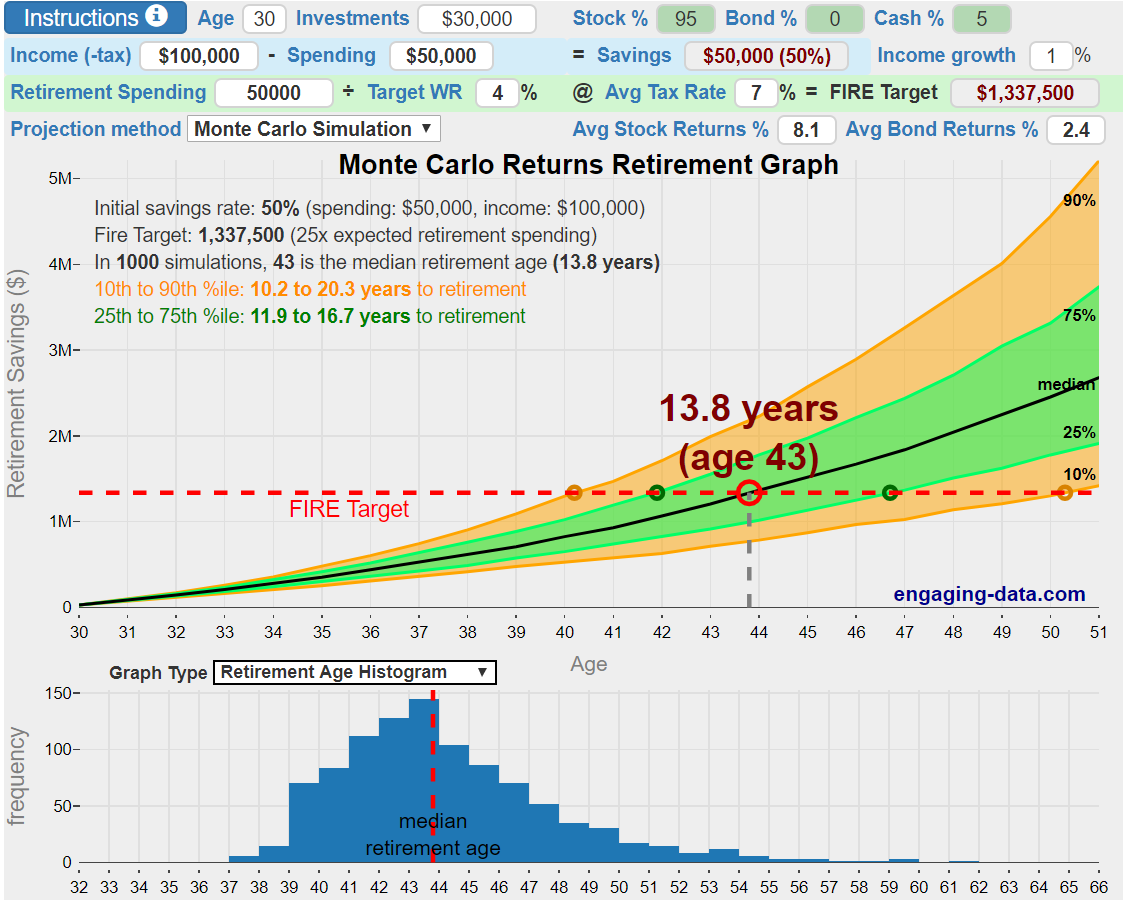The width and height of the screenshot is (1123, 900).
Task: Click the '75%' band label
Action: coord(1079,315)
